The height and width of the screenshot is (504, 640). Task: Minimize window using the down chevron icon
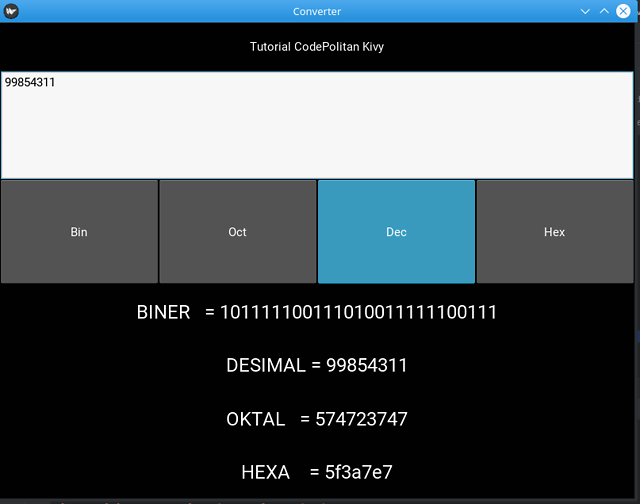pos(585,11)
